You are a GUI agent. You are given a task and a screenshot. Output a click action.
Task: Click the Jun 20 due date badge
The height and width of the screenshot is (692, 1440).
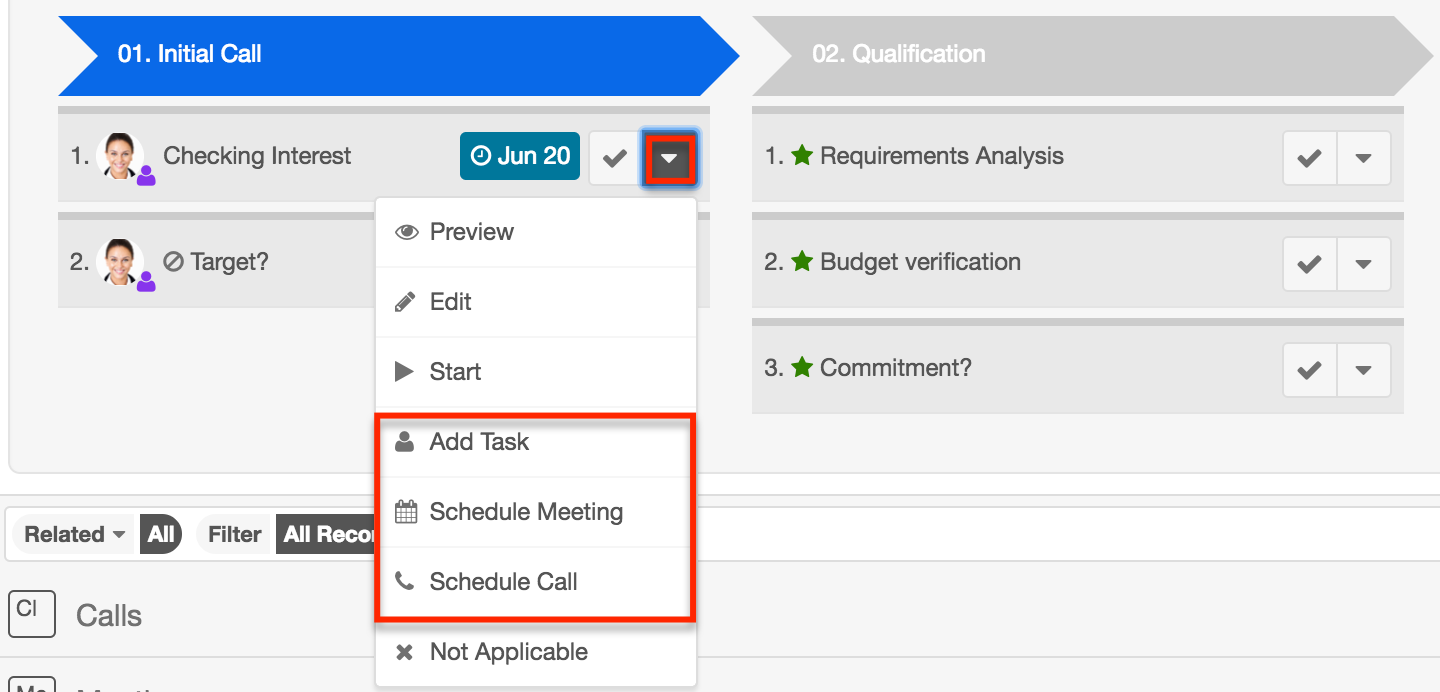520,156
